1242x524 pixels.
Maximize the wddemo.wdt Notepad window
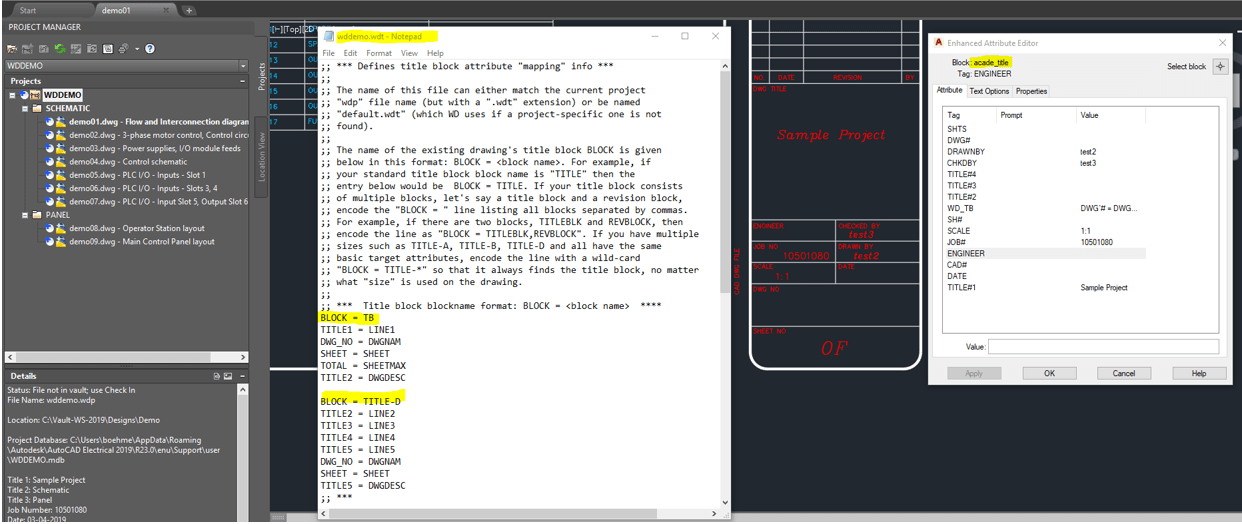coord(685,36)
